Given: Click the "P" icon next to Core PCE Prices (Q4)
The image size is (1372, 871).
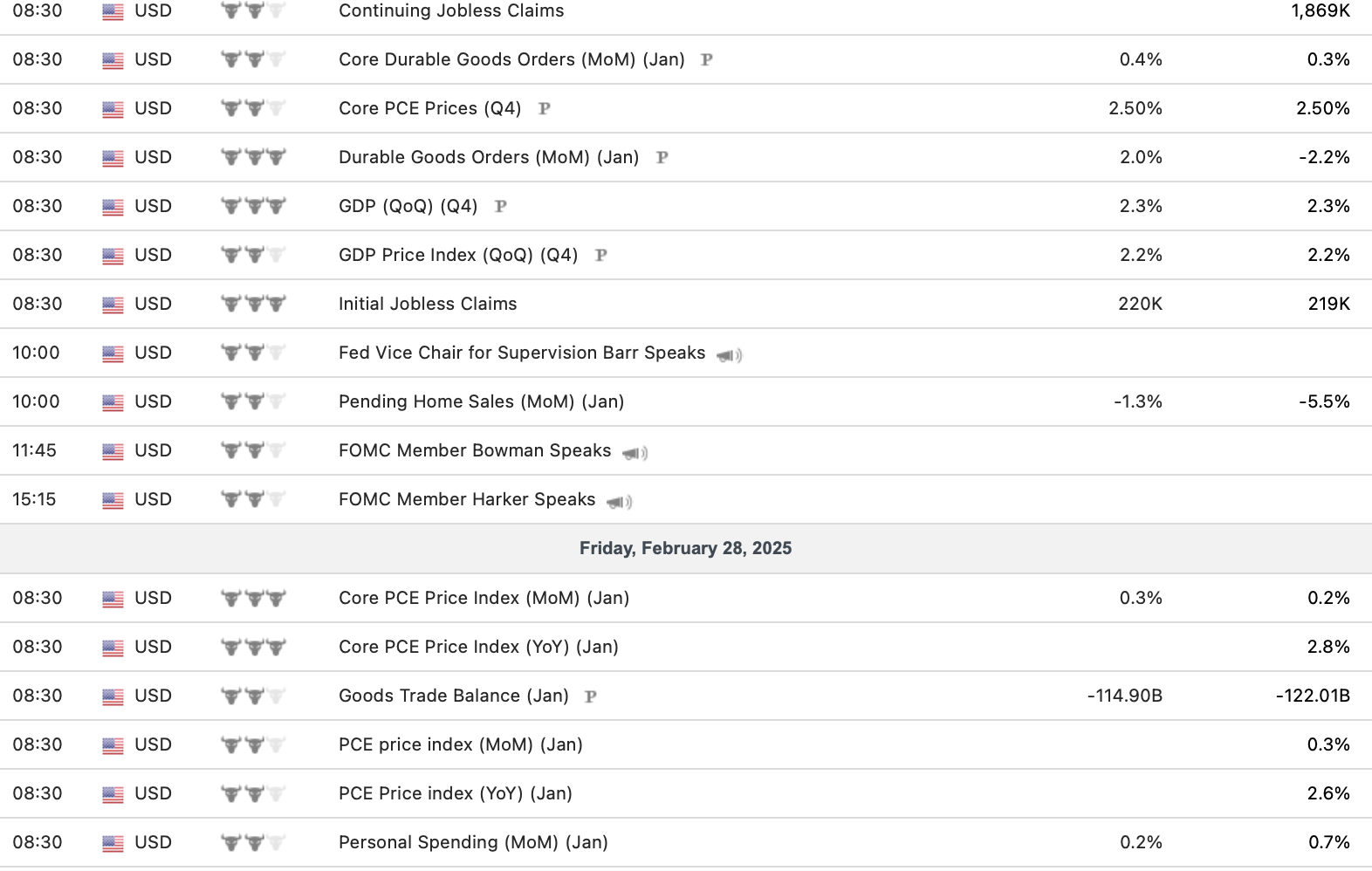Looking at the screenshot, I should pyautogui.click(x=545, y=109).
